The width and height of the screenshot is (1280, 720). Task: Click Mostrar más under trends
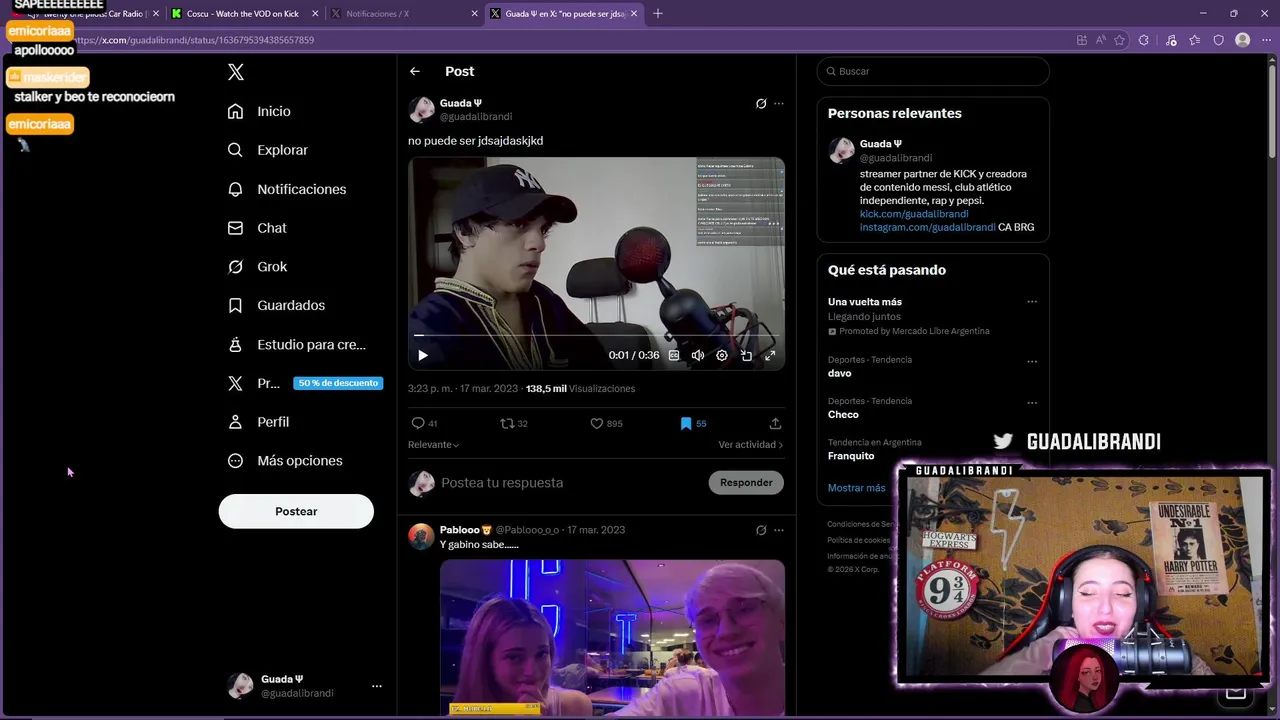pyautogui.click(x=856, y=488)
